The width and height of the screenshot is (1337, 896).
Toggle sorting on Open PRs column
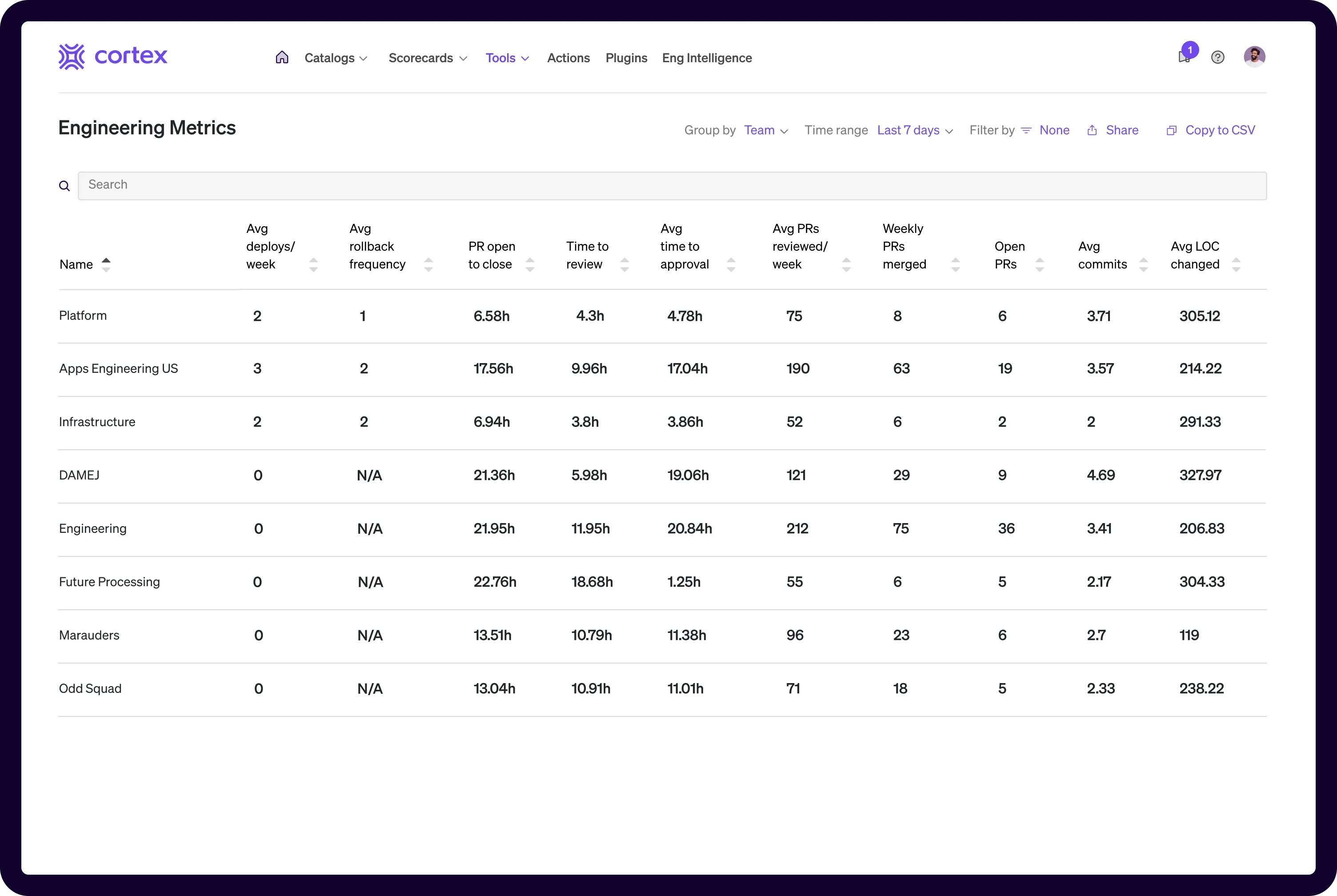coord(1040,264)
